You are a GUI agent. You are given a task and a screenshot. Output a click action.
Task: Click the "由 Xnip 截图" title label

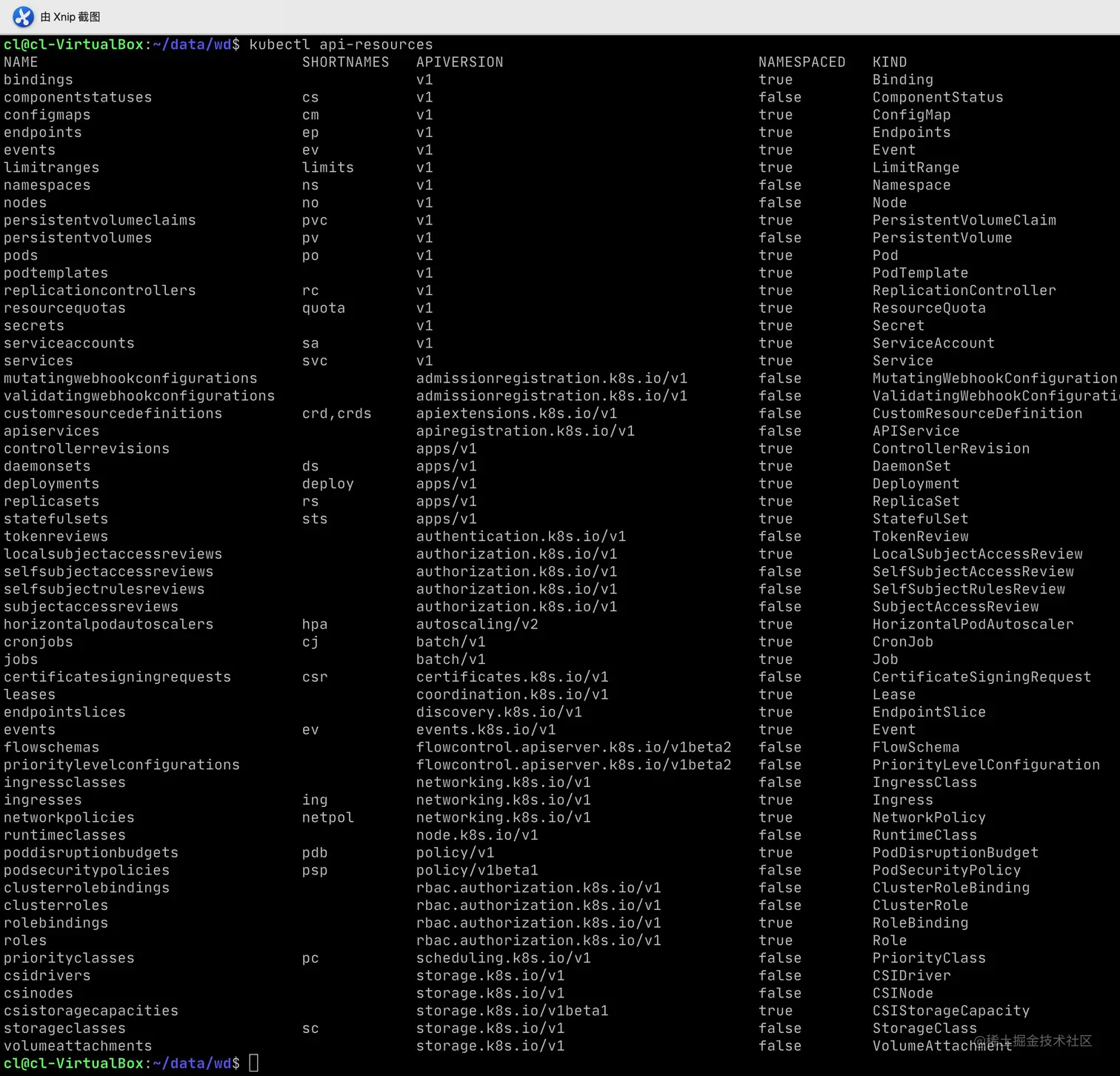pos(69,17)
